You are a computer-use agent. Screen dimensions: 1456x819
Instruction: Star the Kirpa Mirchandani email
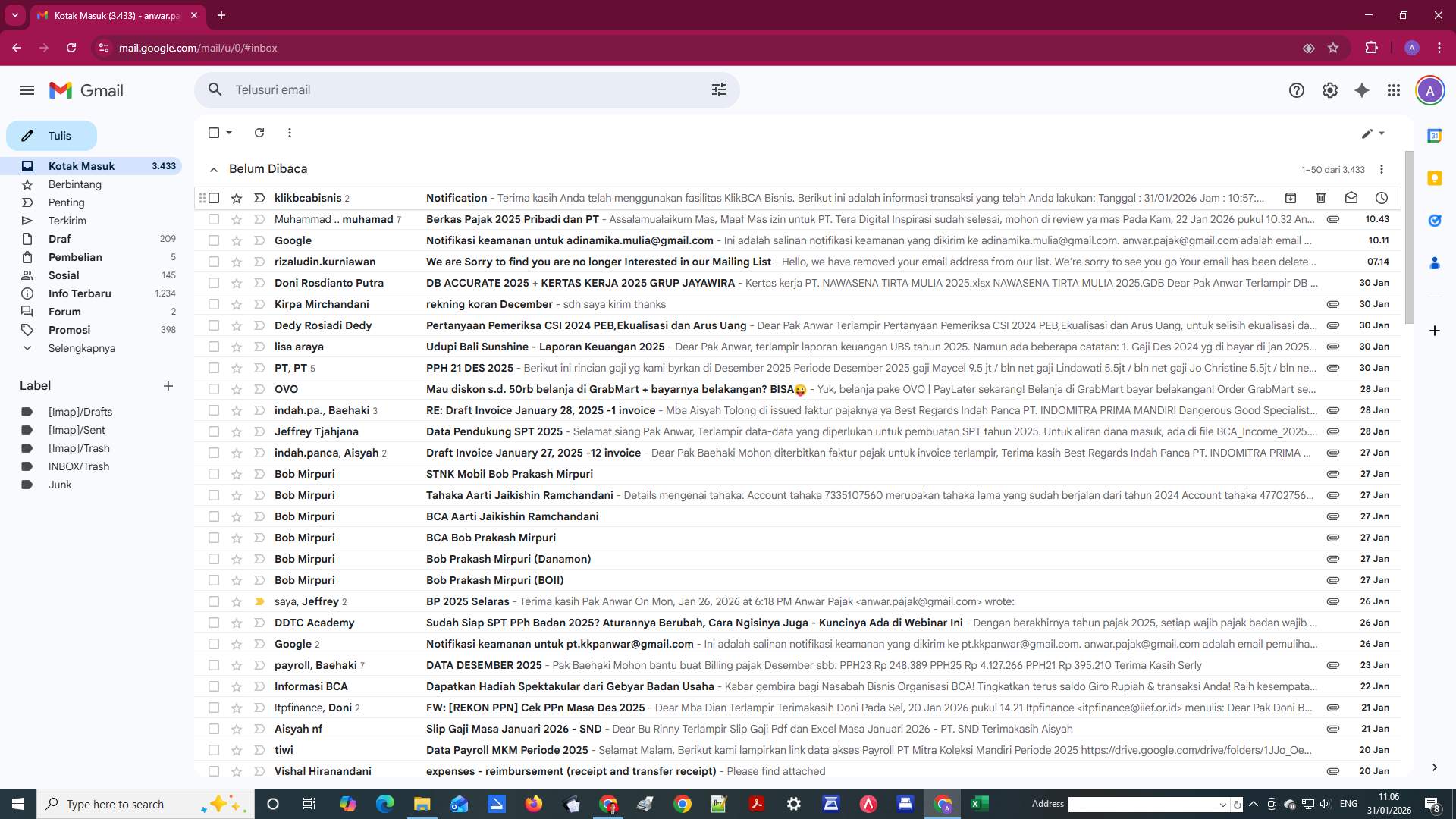click(x=237, y=304)
